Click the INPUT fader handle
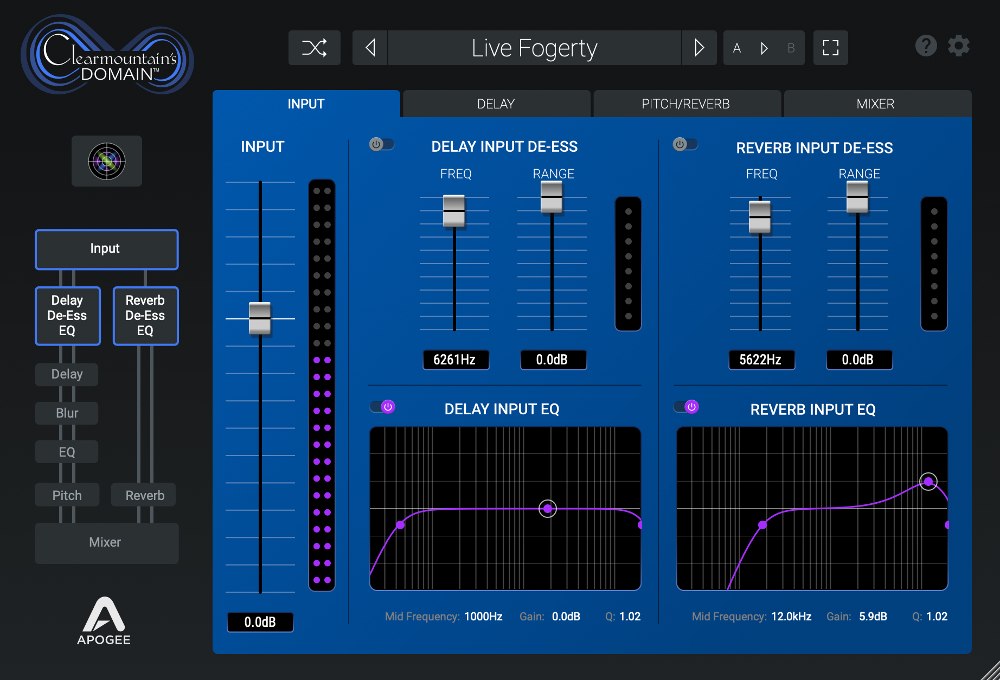The width and height of the screenshot is (1000, 680). click(260, 318)
